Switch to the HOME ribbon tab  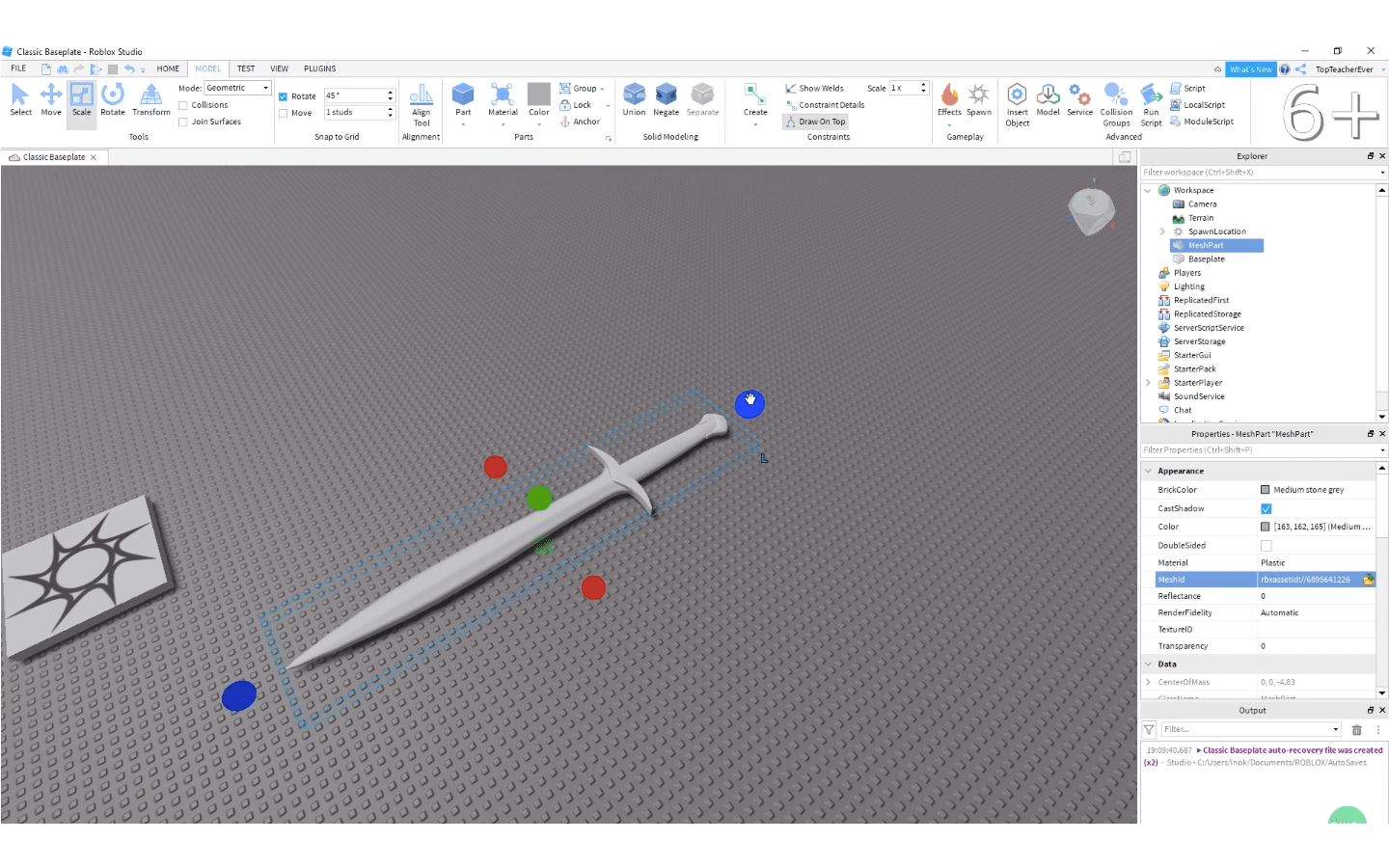pos(168,68)
